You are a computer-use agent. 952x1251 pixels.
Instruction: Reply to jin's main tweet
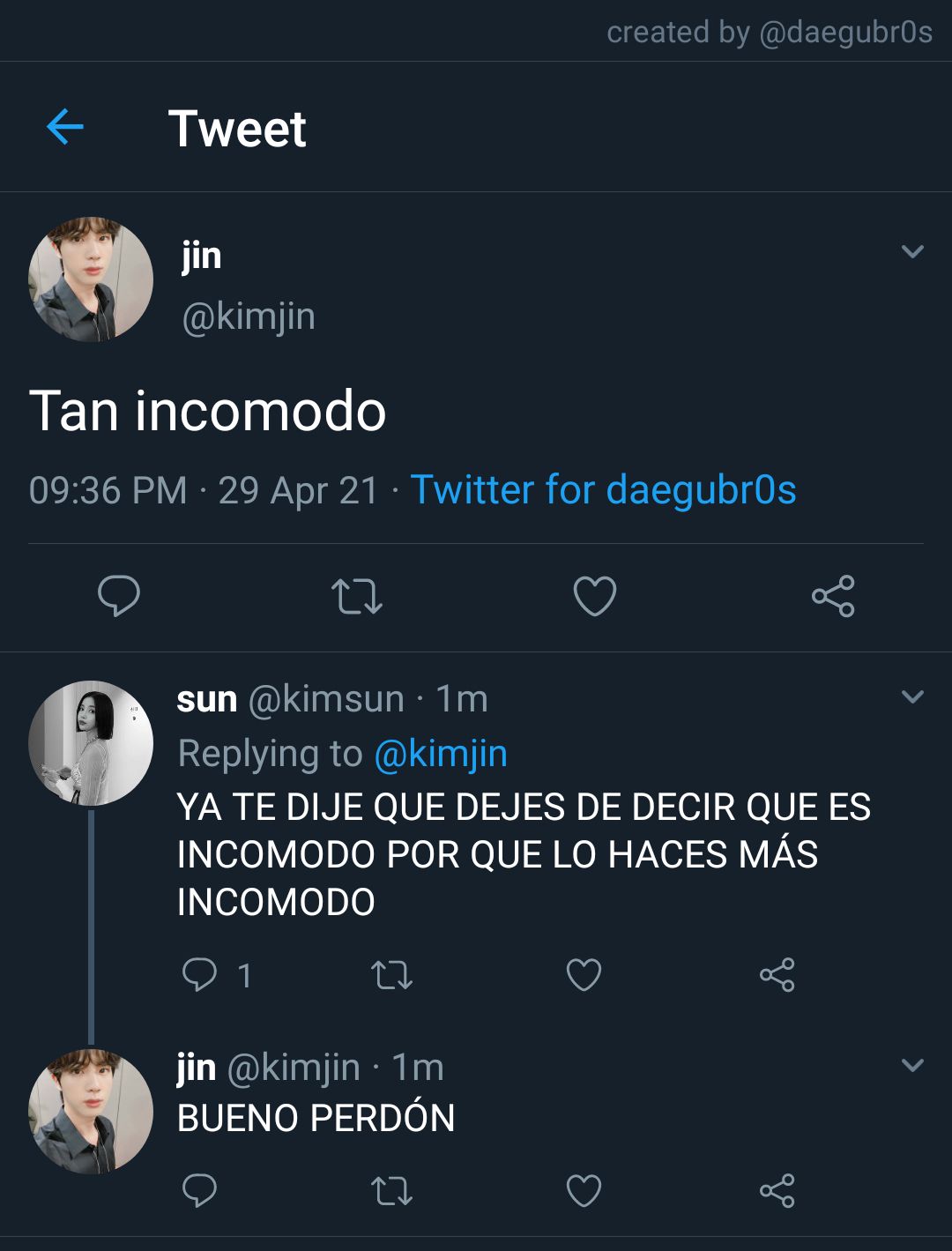point(119,596)
